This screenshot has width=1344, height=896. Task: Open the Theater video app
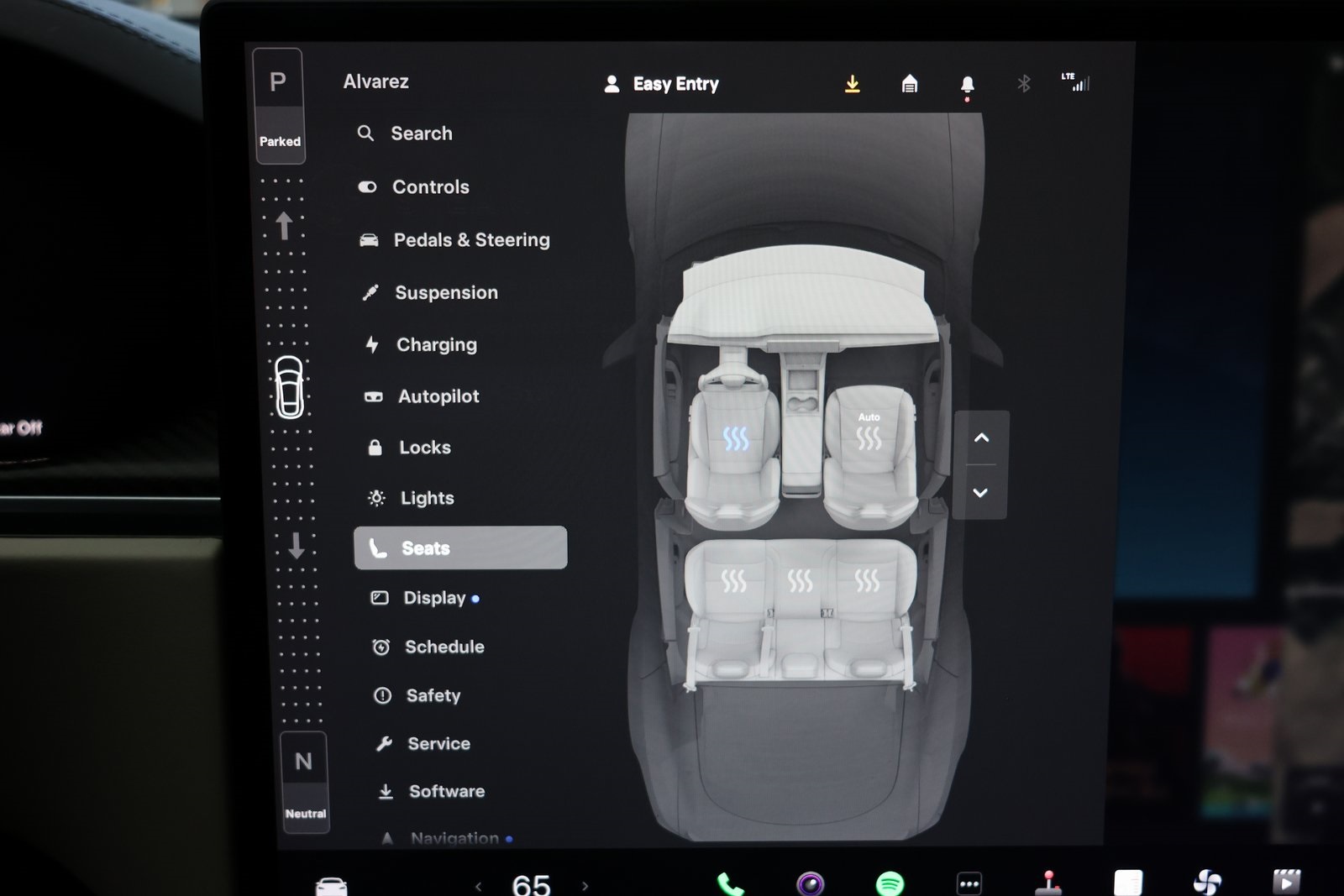[x=1287, y=881]
